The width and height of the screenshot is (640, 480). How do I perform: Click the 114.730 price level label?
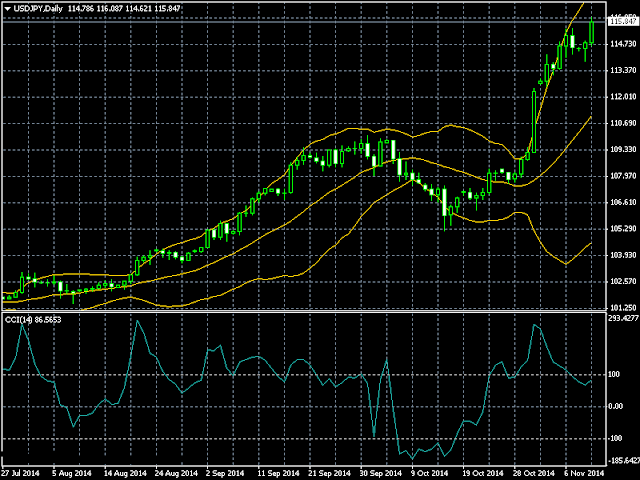623,44
